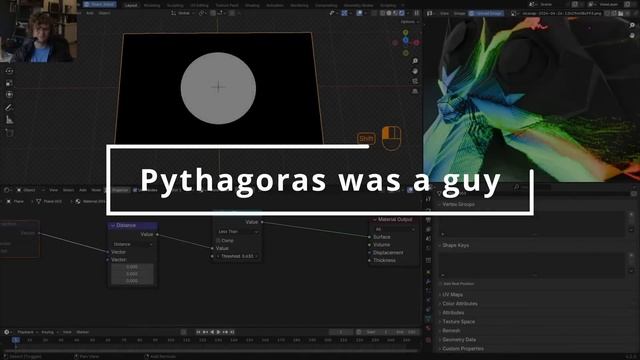Open Less Than operation dropdown

pos(238,231)
